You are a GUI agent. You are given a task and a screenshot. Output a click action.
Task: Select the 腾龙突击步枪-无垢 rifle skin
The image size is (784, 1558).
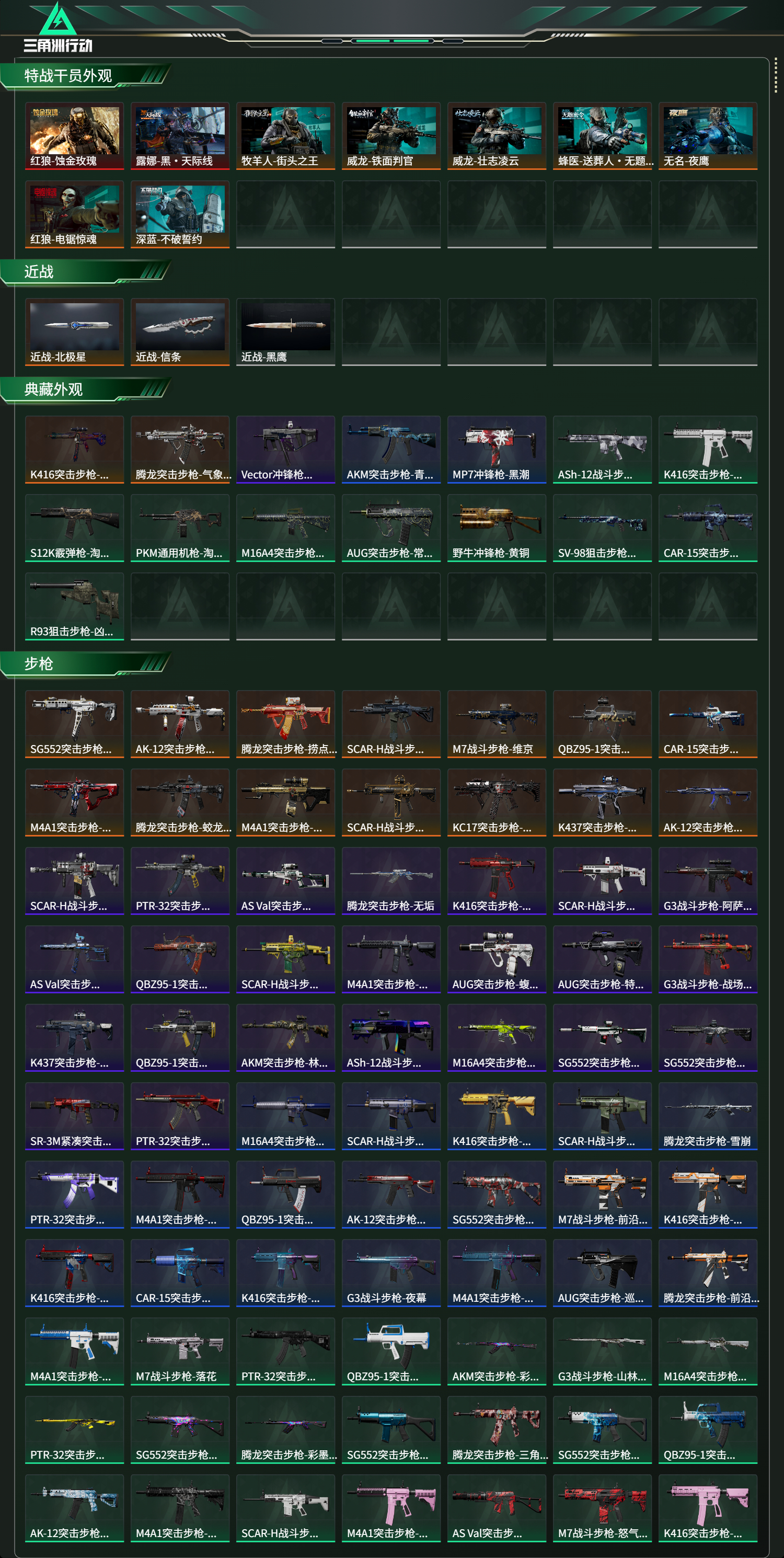click(391, 880)
